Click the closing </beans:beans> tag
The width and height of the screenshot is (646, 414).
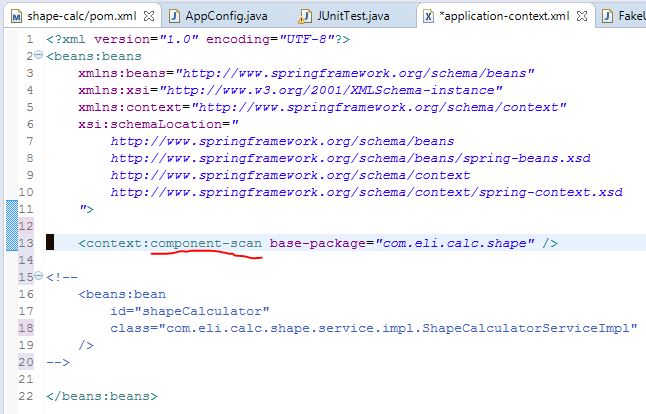tap(102, 396)
